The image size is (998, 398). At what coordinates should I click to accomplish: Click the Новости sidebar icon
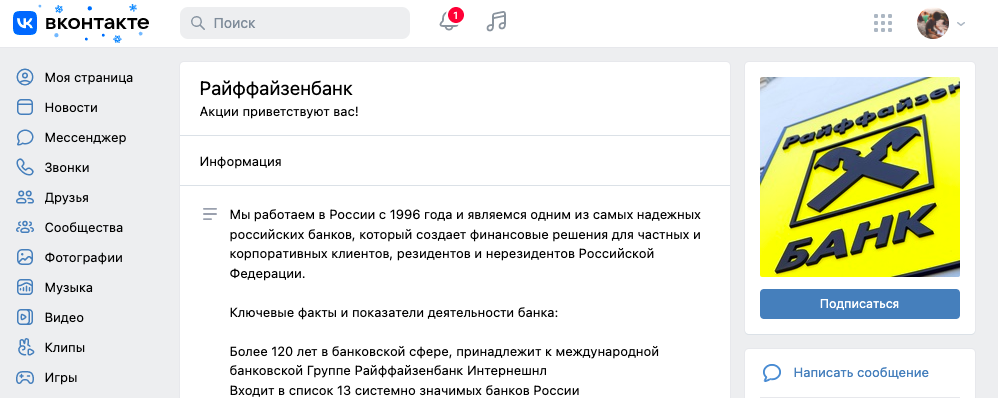(x=25, y=108)
